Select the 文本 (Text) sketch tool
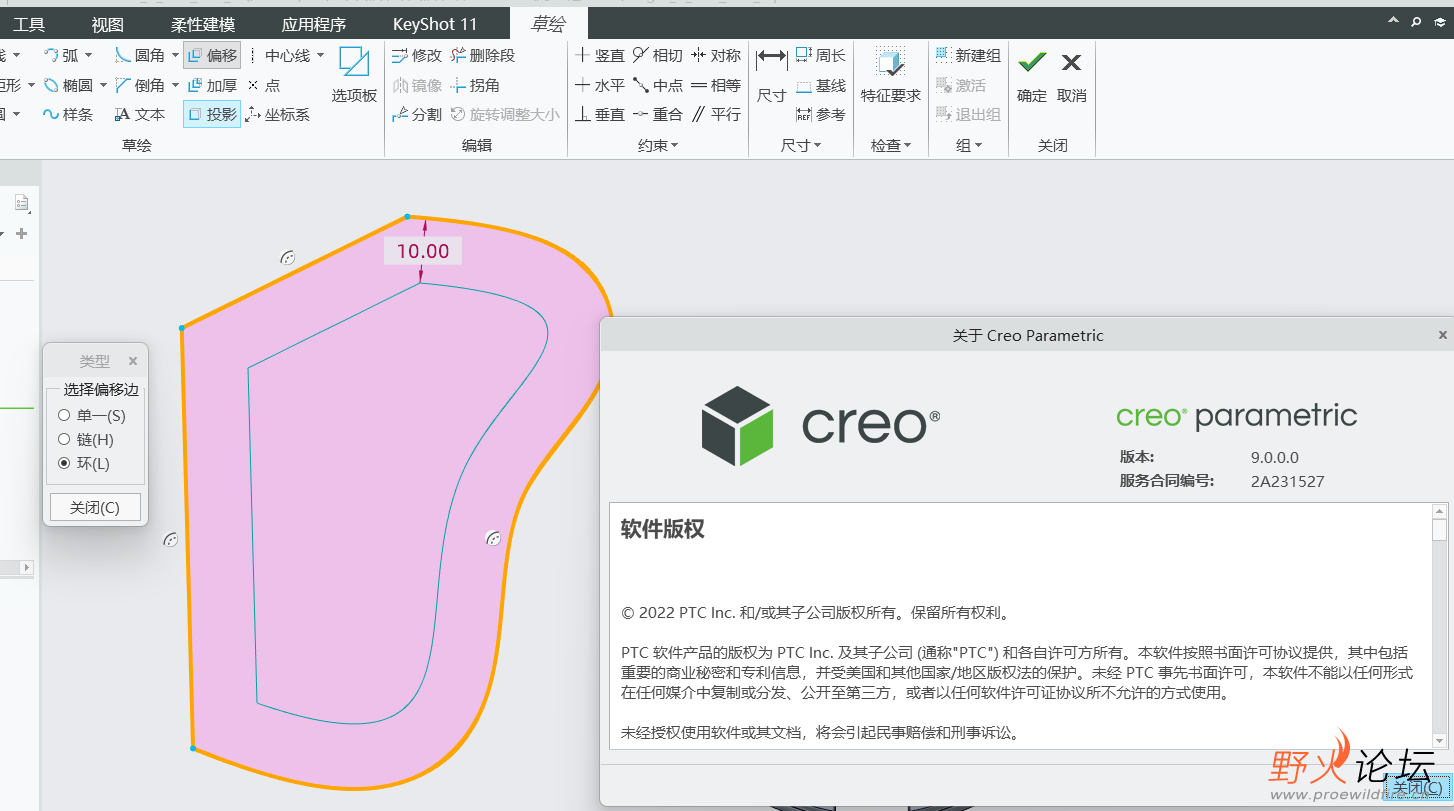 pyautogui.click(x=140, y=115)
